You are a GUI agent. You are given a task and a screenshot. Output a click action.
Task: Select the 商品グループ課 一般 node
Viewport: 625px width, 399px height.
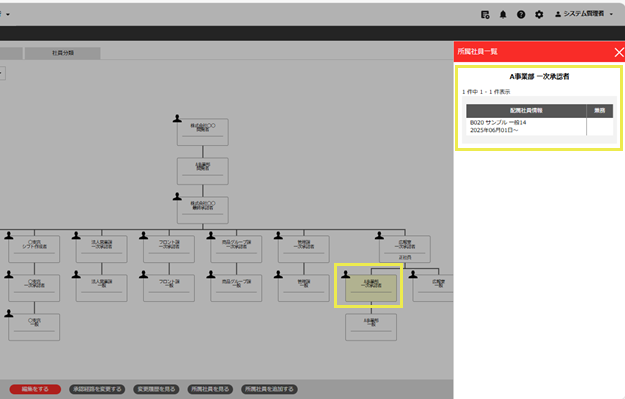pos(236,288)
